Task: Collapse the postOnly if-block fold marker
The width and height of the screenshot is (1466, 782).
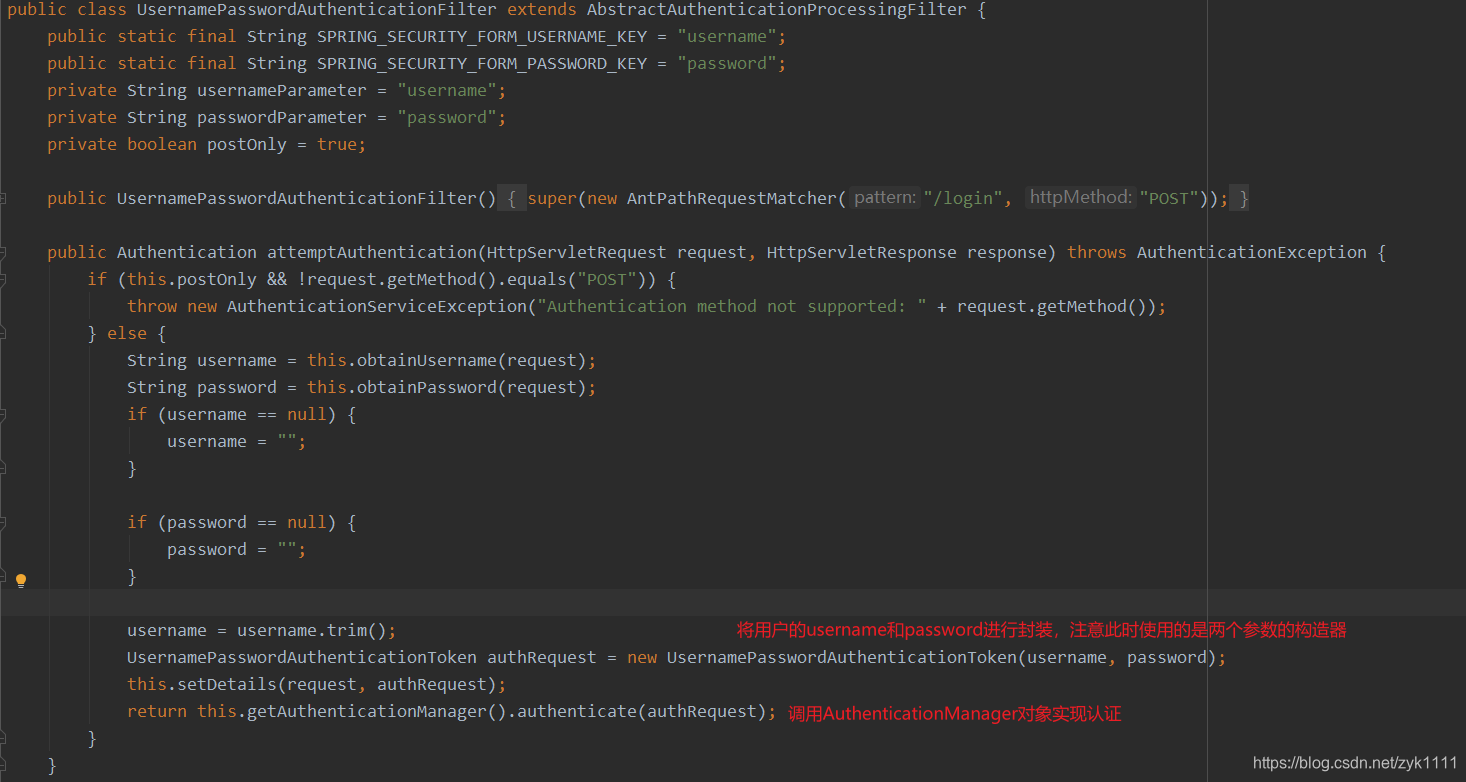Action: tap(3, 279)
